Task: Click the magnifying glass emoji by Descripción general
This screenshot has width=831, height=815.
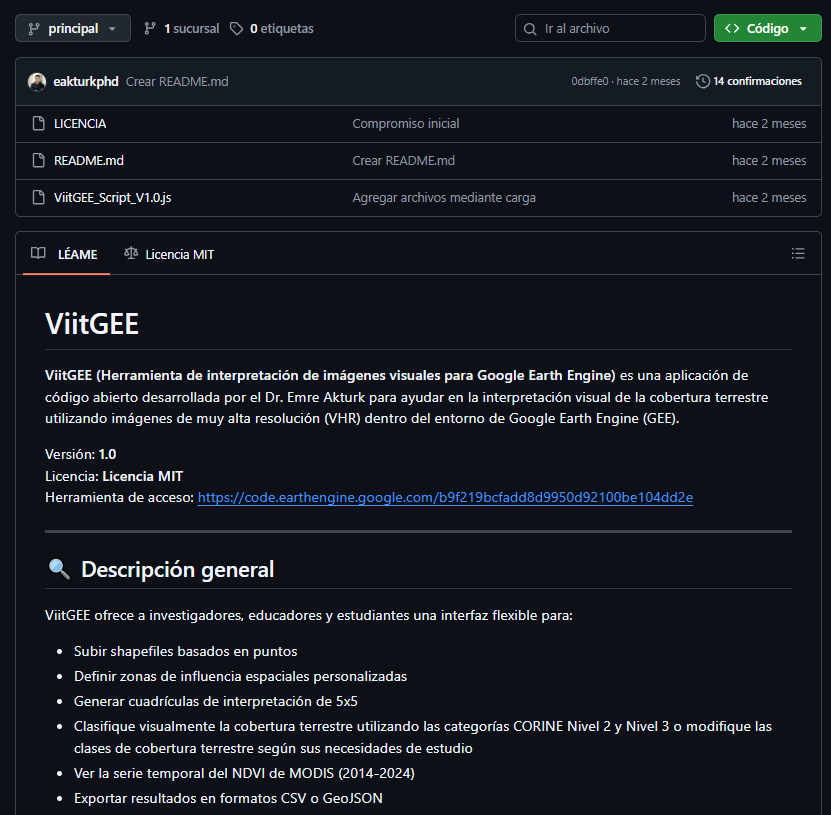Action: [x=59, y=570]
